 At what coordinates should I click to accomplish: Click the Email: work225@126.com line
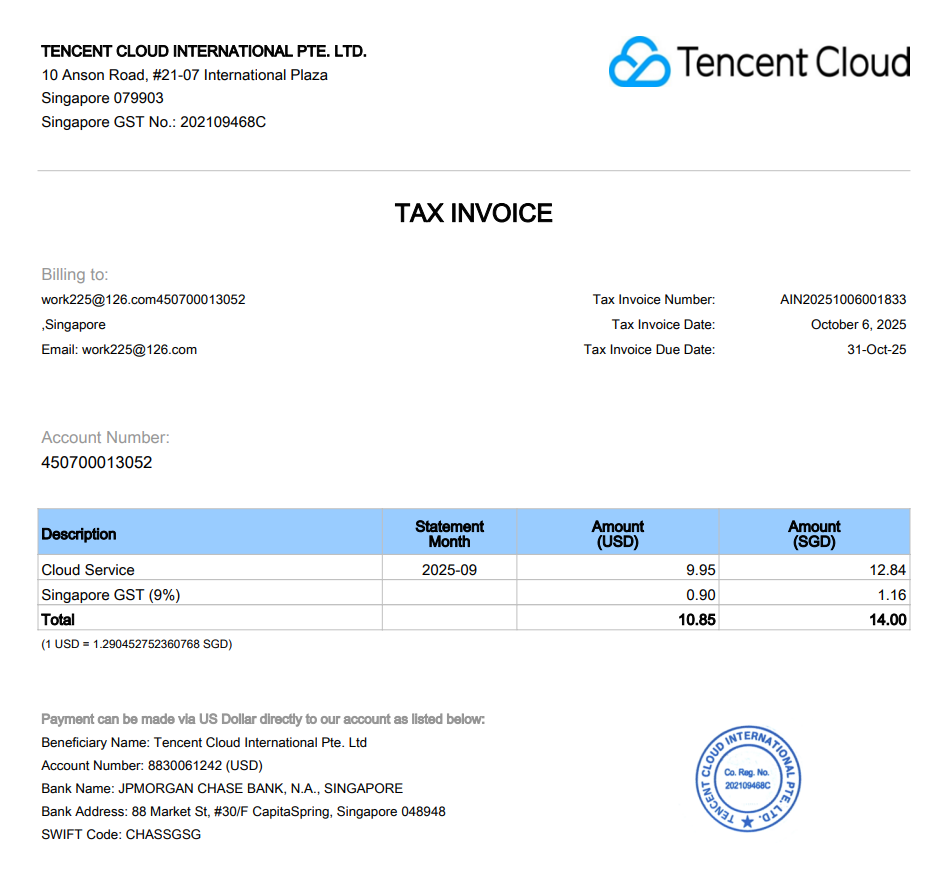(x=119, y=350)
